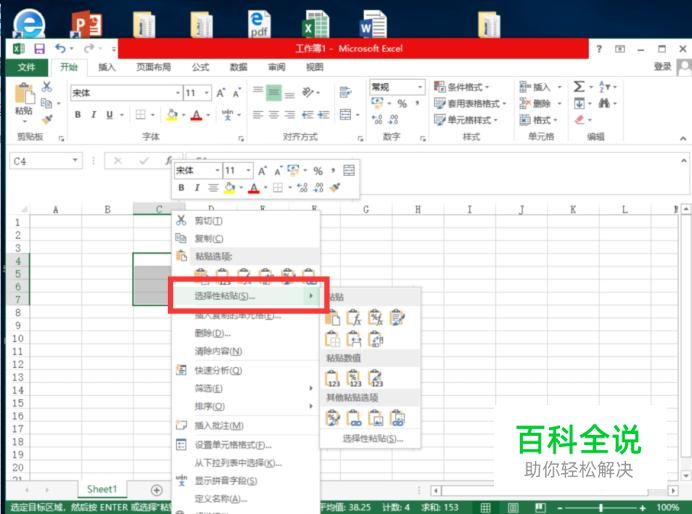Click mini toolbar font color button
Image resolution: width=692 pixels, height=514 pixels.
click(x=254, y=188)
